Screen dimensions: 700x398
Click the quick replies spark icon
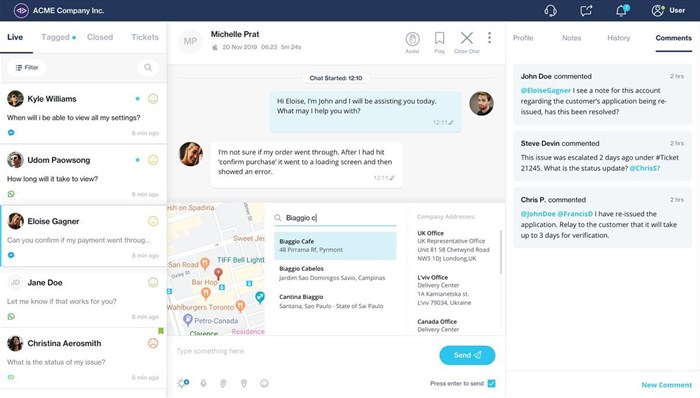[x=183, y=383]
